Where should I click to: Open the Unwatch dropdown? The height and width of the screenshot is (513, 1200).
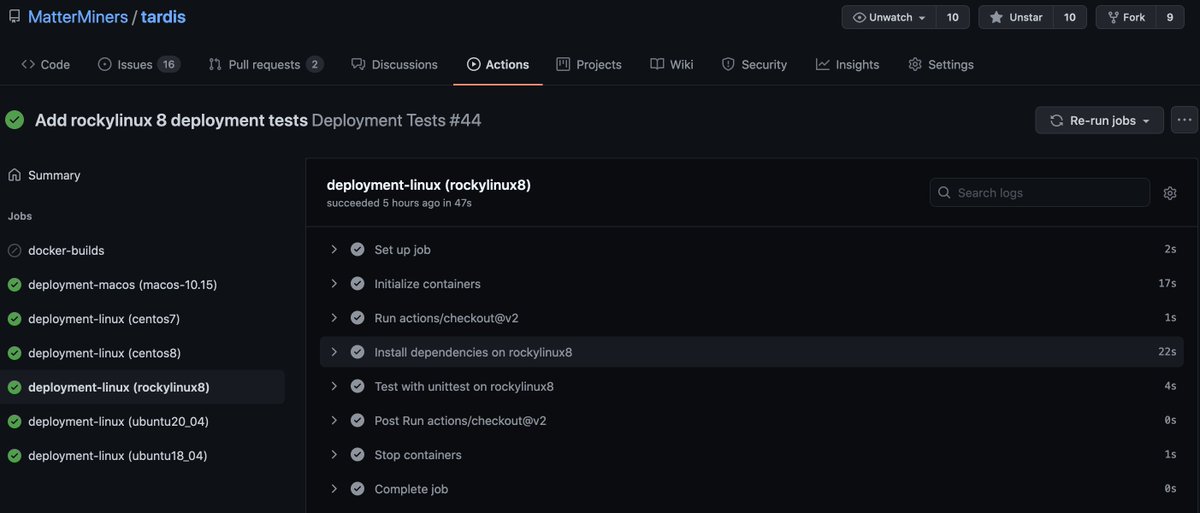[889, 17]
